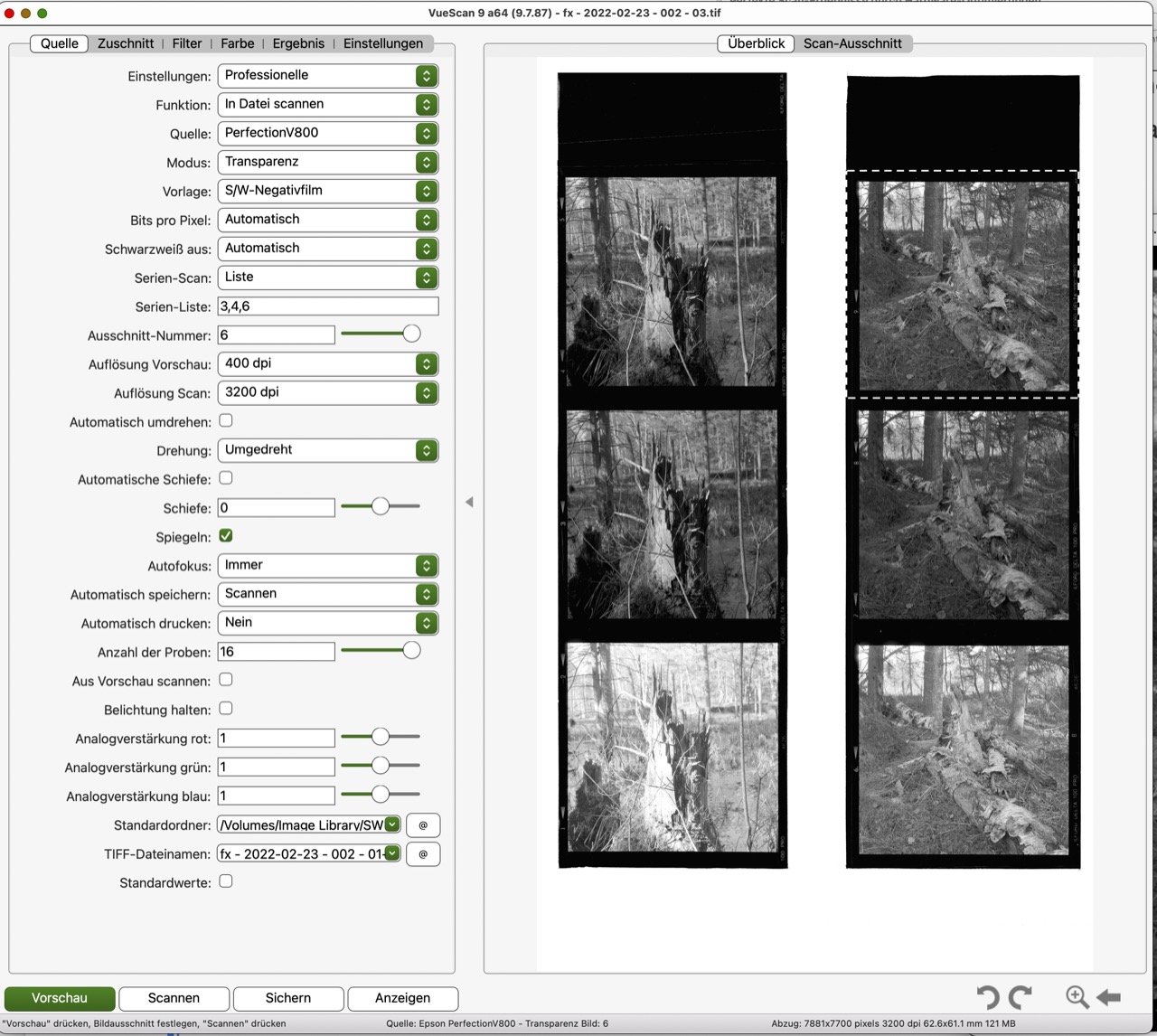Image resolution: width=1157 pixels, height=1036 pixels.
Task: Click the Anzeigen button
Action: pyautogui.click(x=402, y=998)
